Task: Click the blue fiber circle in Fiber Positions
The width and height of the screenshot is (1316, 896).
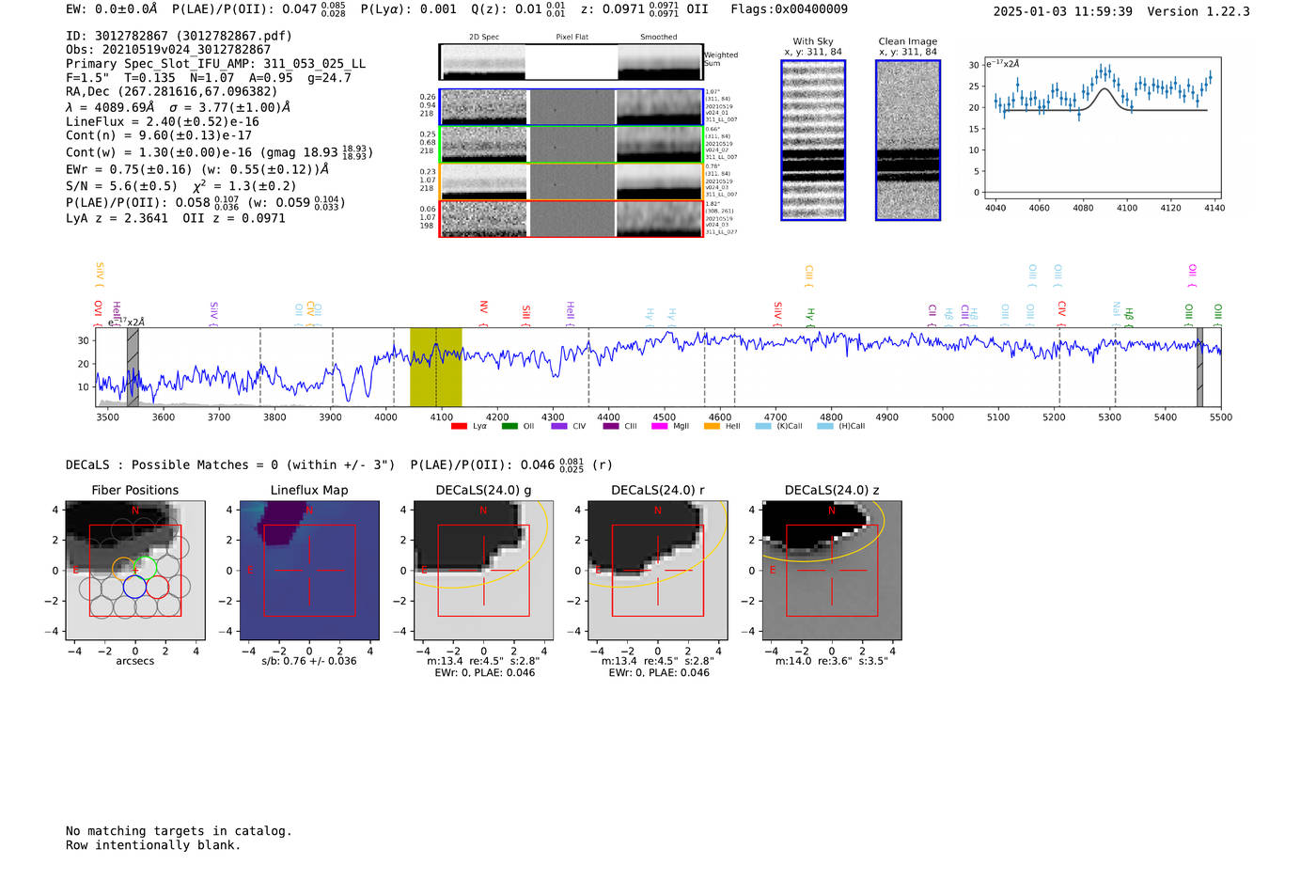Action: point(134,587)
